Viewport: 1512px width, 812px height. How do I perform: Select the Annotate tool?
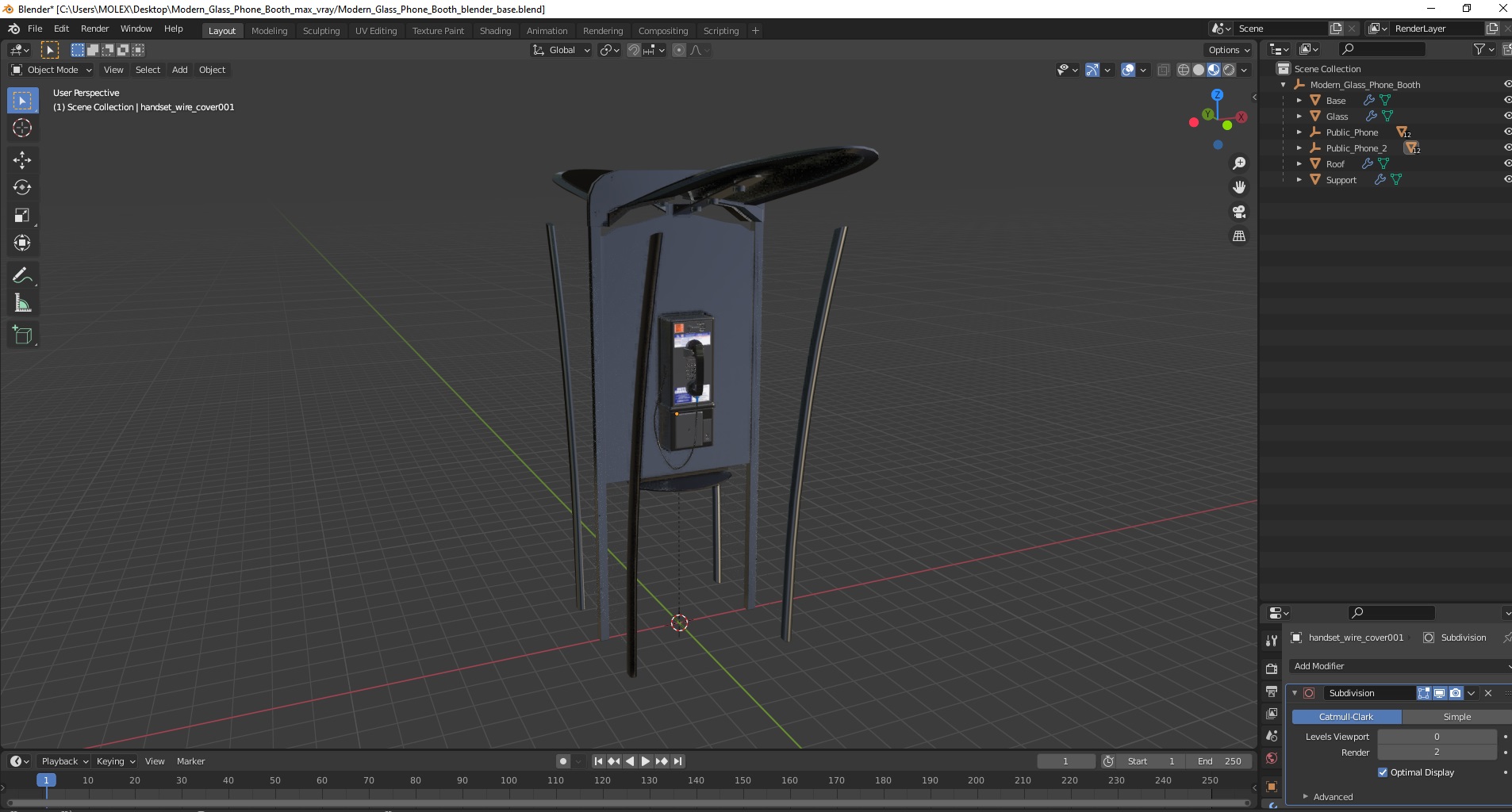click(x=22, y=276)
